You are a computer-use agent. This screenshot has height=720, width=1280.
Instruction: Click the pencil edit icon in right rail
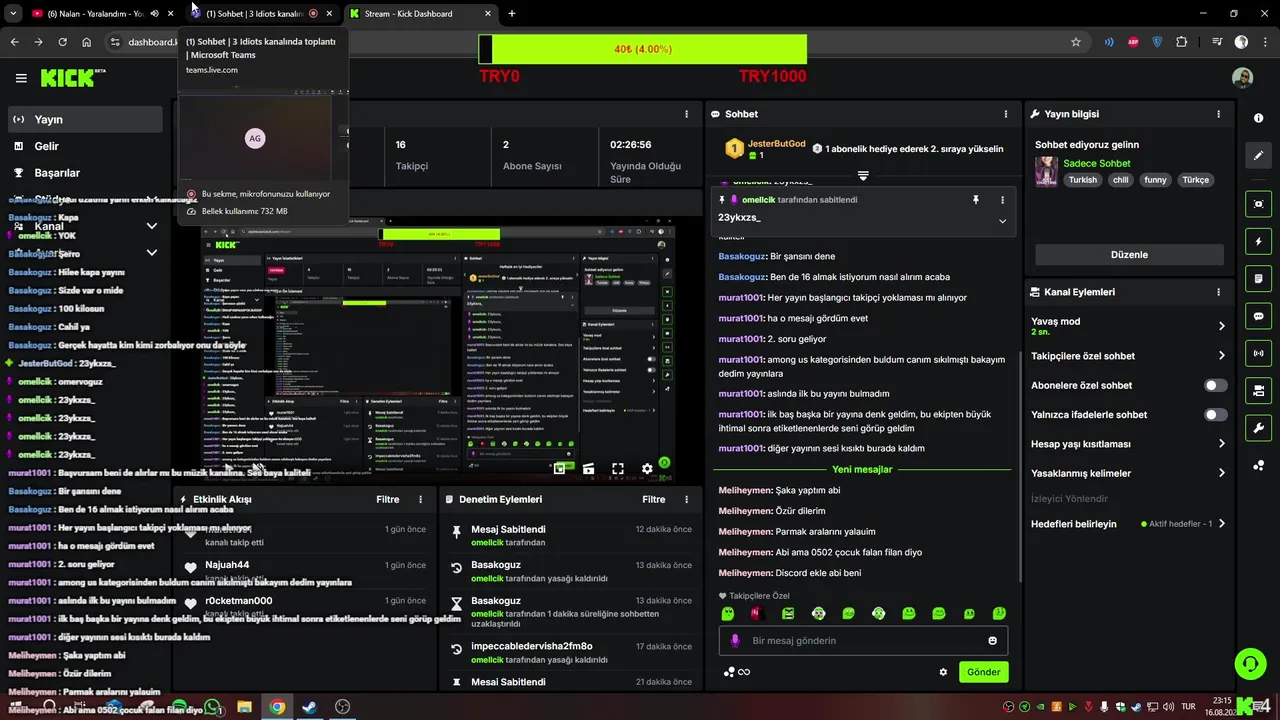point(1258,156)
